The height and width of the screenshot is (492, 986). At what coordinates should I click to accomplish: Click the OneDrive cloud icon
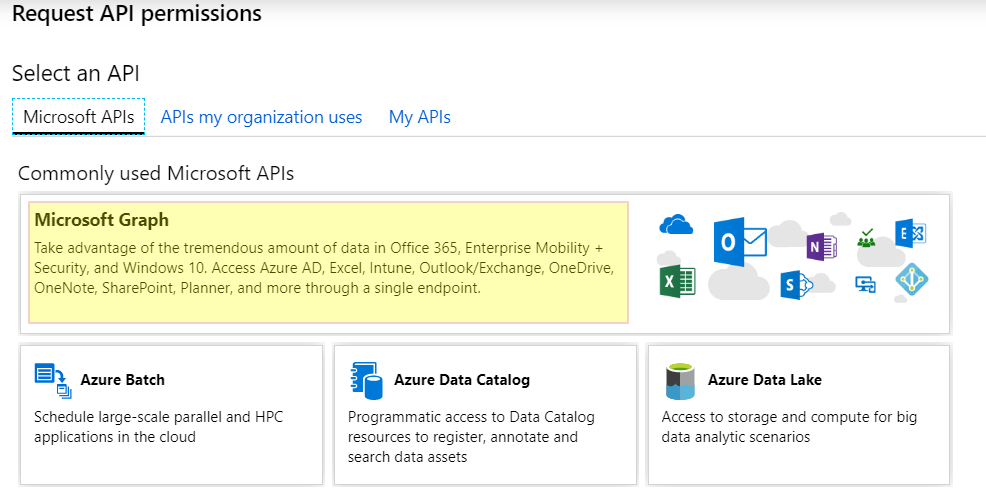[x=676, y=225]
